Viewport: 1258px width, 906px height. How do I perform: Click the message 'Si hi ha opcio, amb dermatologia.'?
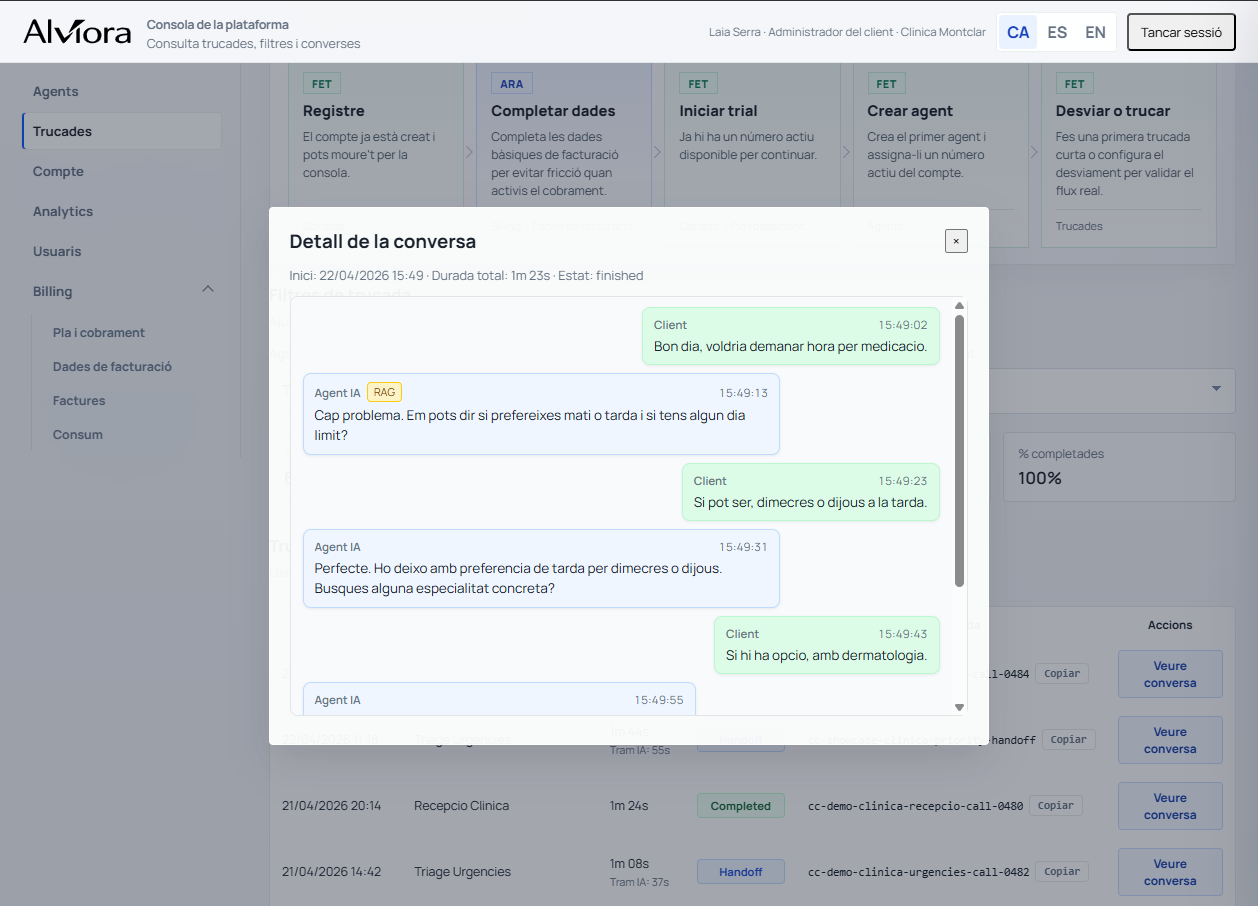[826, 645]
